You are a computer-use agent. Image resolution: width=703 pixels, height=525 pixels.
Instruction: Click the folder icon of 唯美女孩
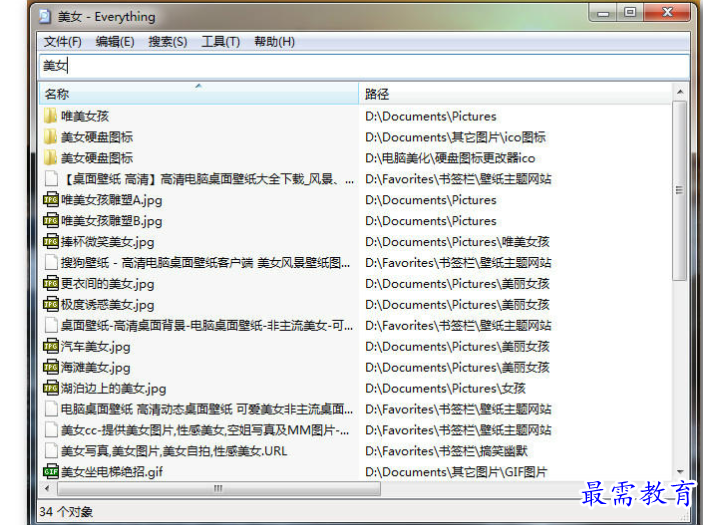pyautogui.click(x=51, y=116)
